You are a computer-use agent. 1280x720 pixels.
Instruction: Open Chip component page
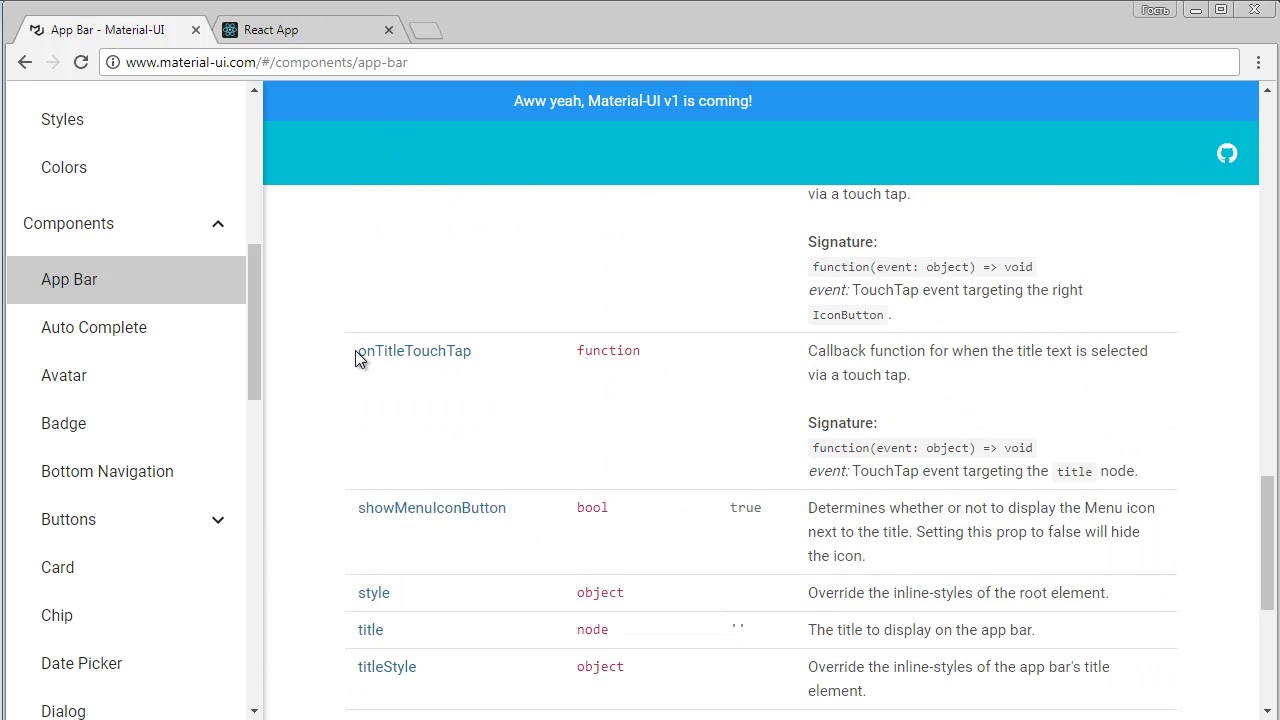tap(57, 615)
